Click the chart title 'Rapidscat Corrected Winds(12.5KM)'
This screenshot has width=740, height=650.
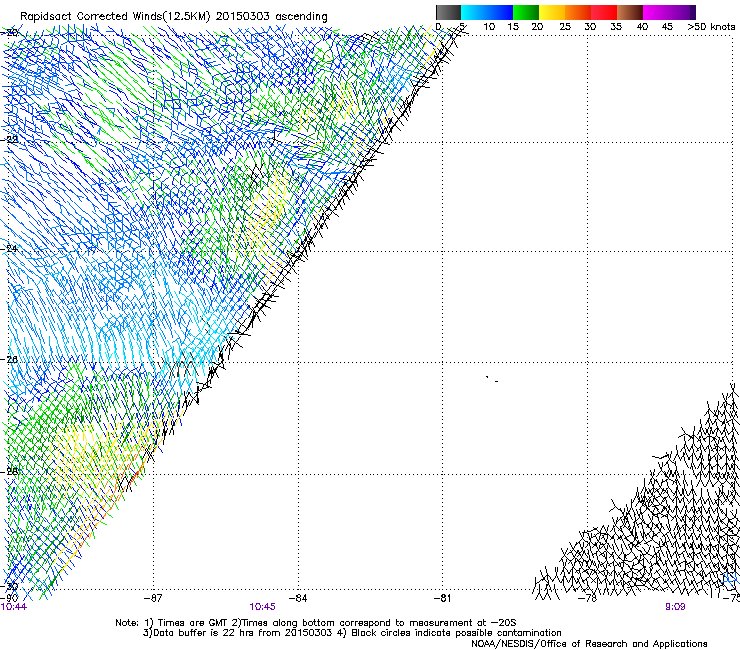115,17
